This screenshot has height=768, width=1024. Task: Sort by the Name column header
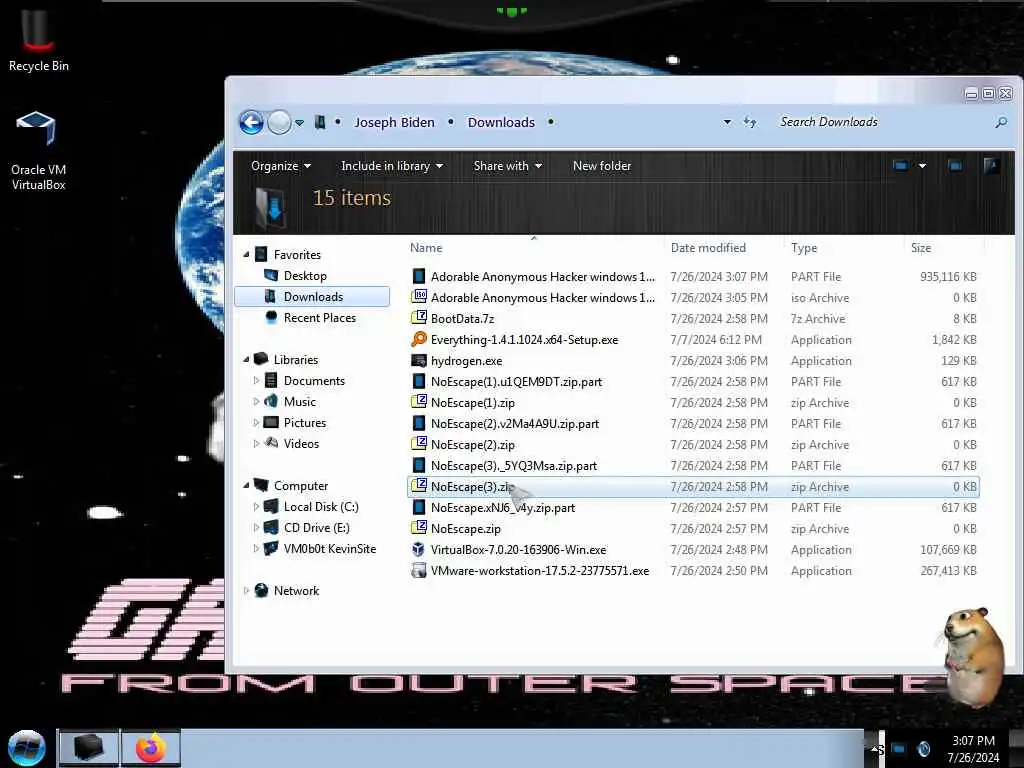[x=426, y=248]
